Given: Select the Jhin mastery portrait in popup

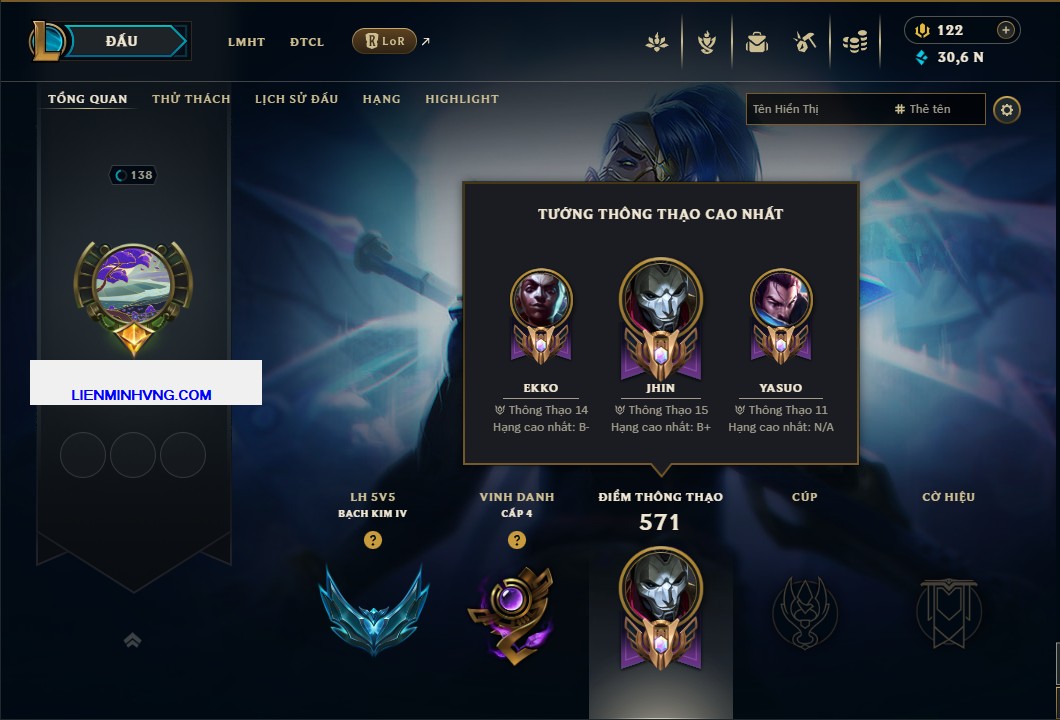Looking at the screenshot, I should coord(660,318).
